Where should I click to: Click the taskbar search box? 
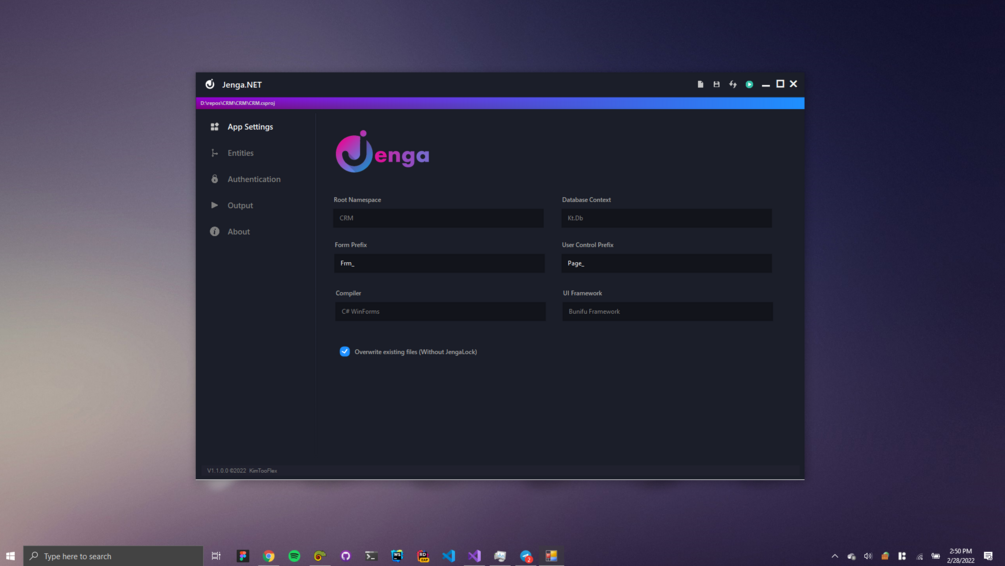[113, 556]
